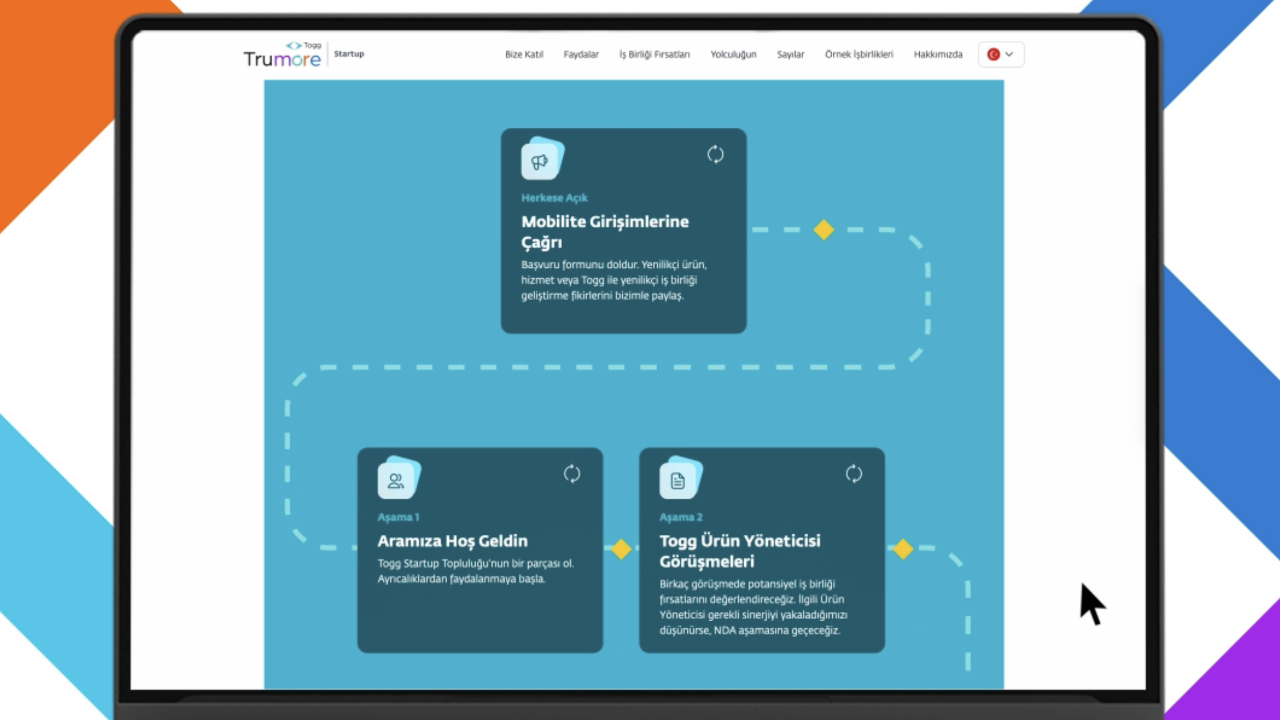This screenshot has width=1280, height=720.
Task: Click the Togg Trumore logo
Action: (x=283, y=54)
